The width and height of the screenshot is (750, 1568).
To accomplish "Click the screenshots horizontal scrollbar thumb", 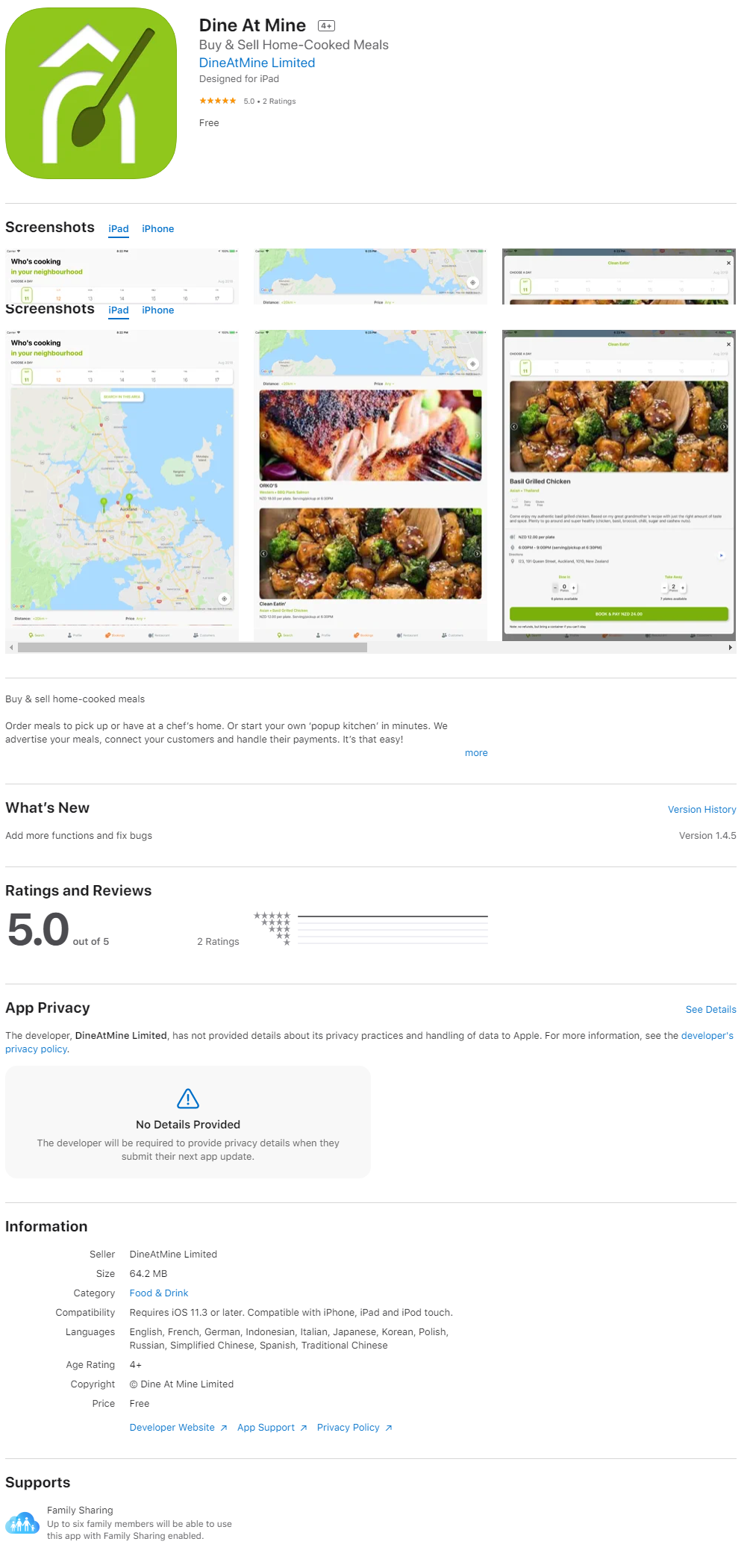I will 193,648.
